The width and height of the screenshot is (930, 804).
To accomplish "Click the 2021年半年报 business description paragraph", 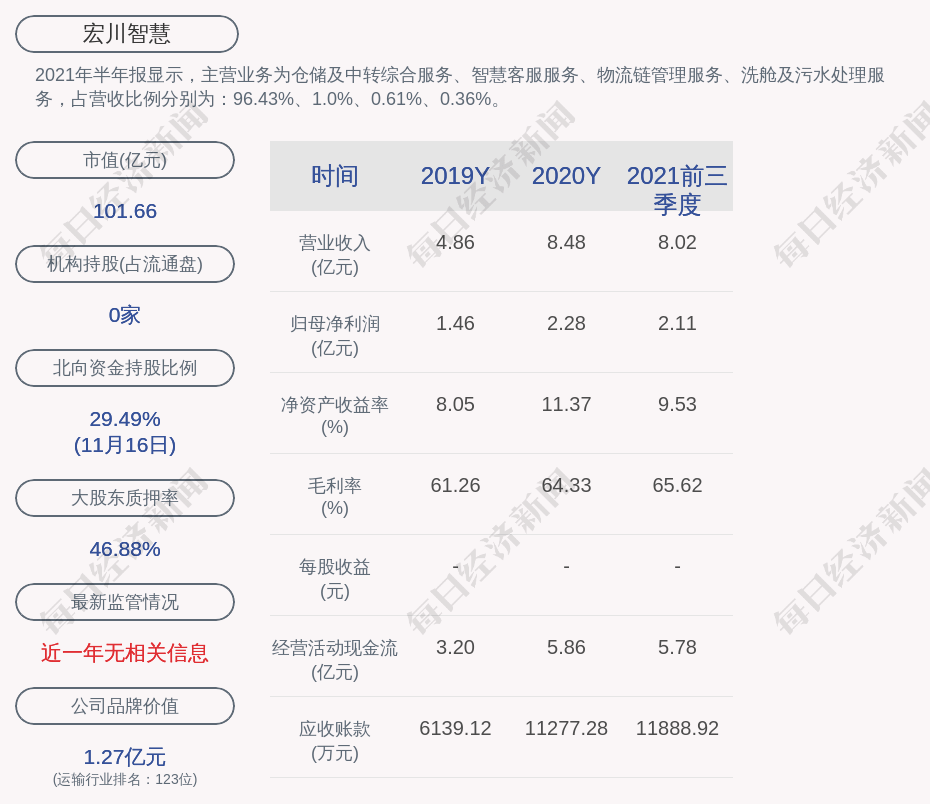I will (x=460, y=87).
